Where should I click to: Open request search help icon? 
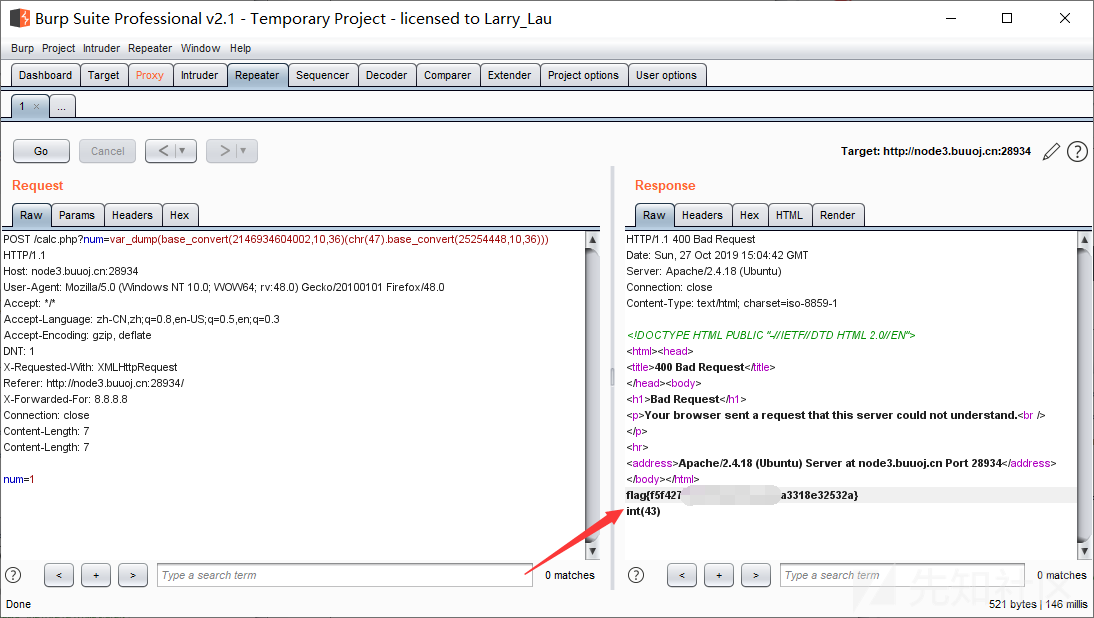point(13,575)
